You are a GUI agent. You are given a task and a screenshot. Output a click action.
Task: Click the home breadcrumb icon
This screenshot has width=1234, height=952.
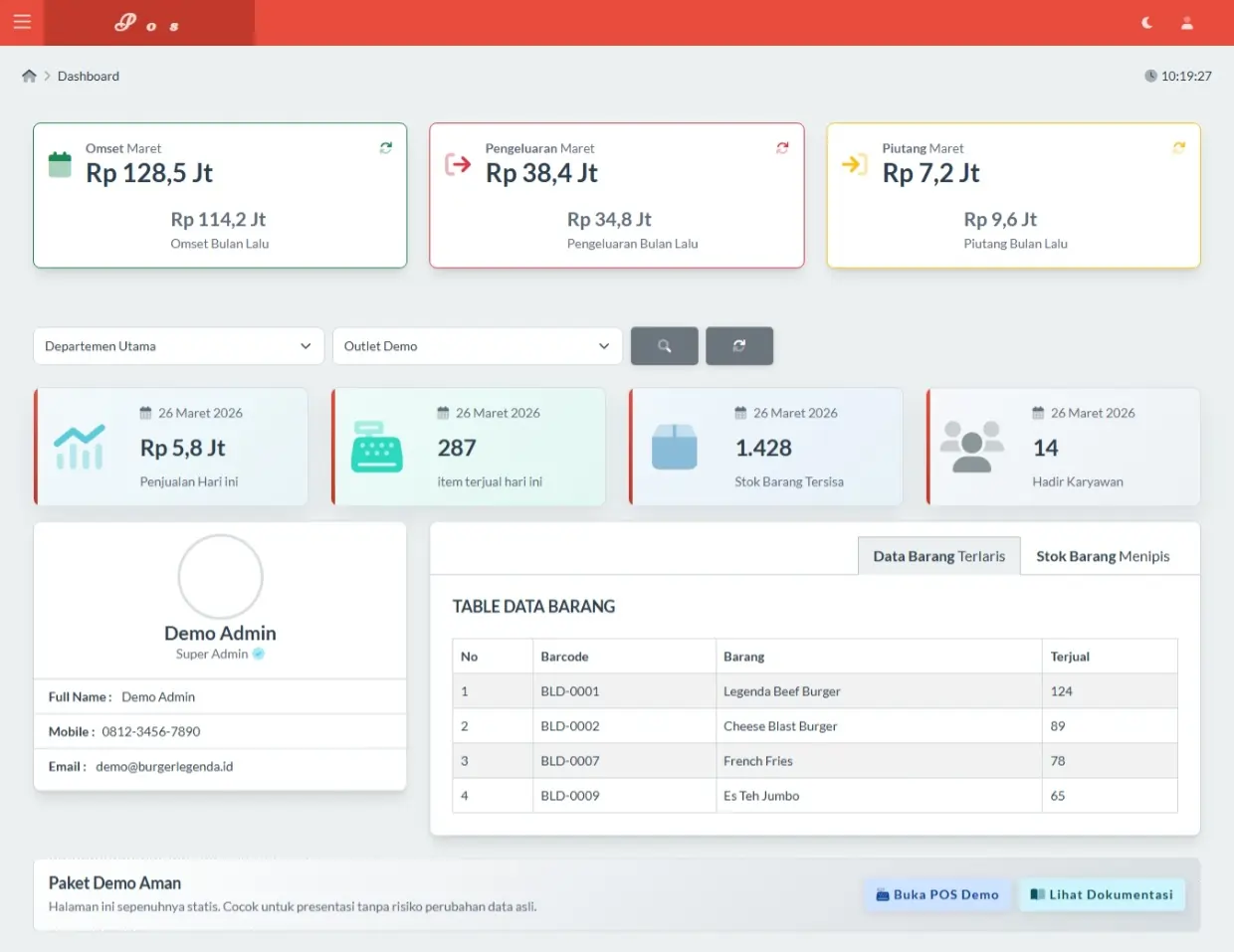coord(29,77)
